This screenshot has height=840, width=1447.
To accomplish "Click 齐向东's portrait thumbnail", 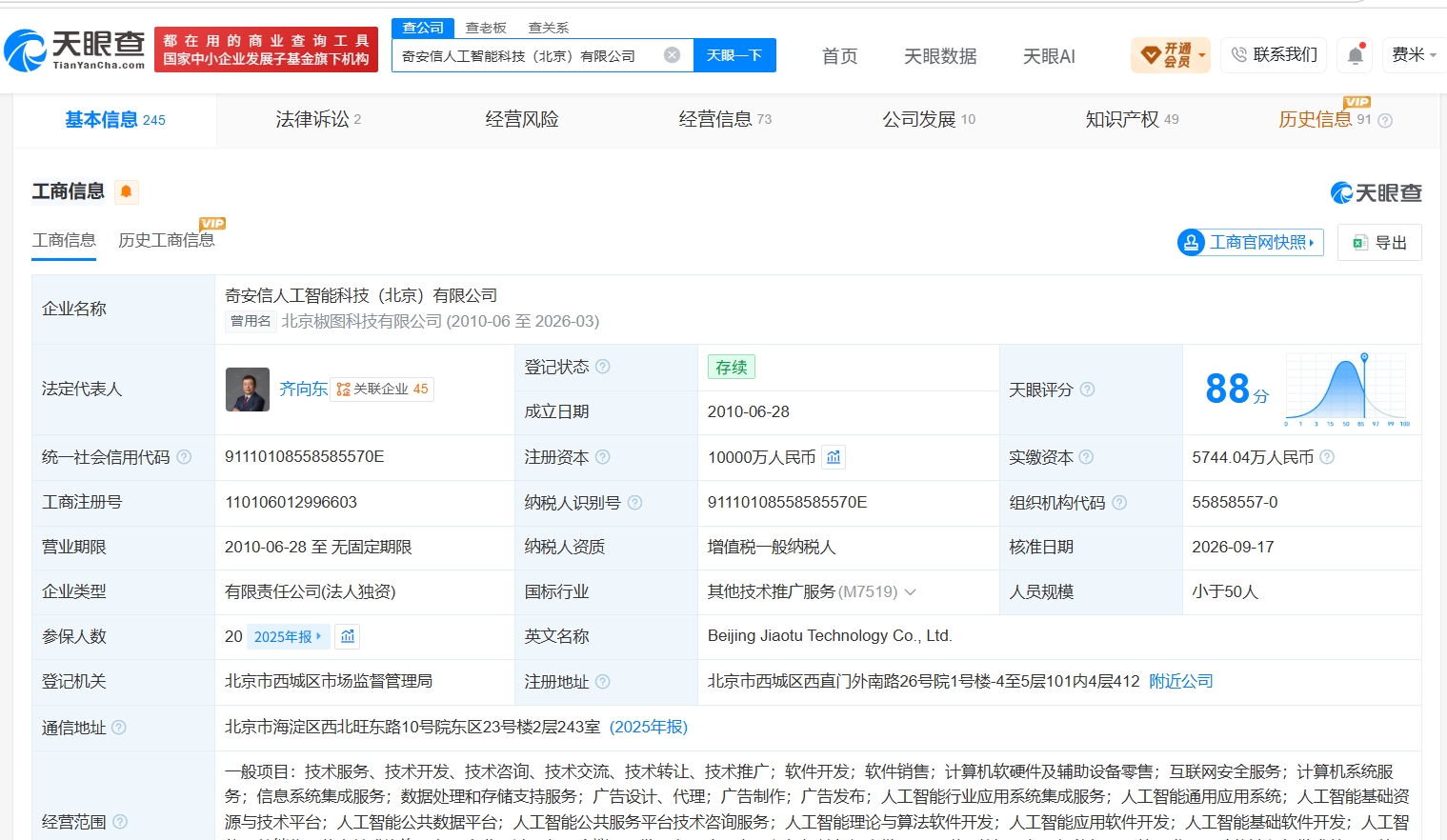I will (x=248, y=390).
